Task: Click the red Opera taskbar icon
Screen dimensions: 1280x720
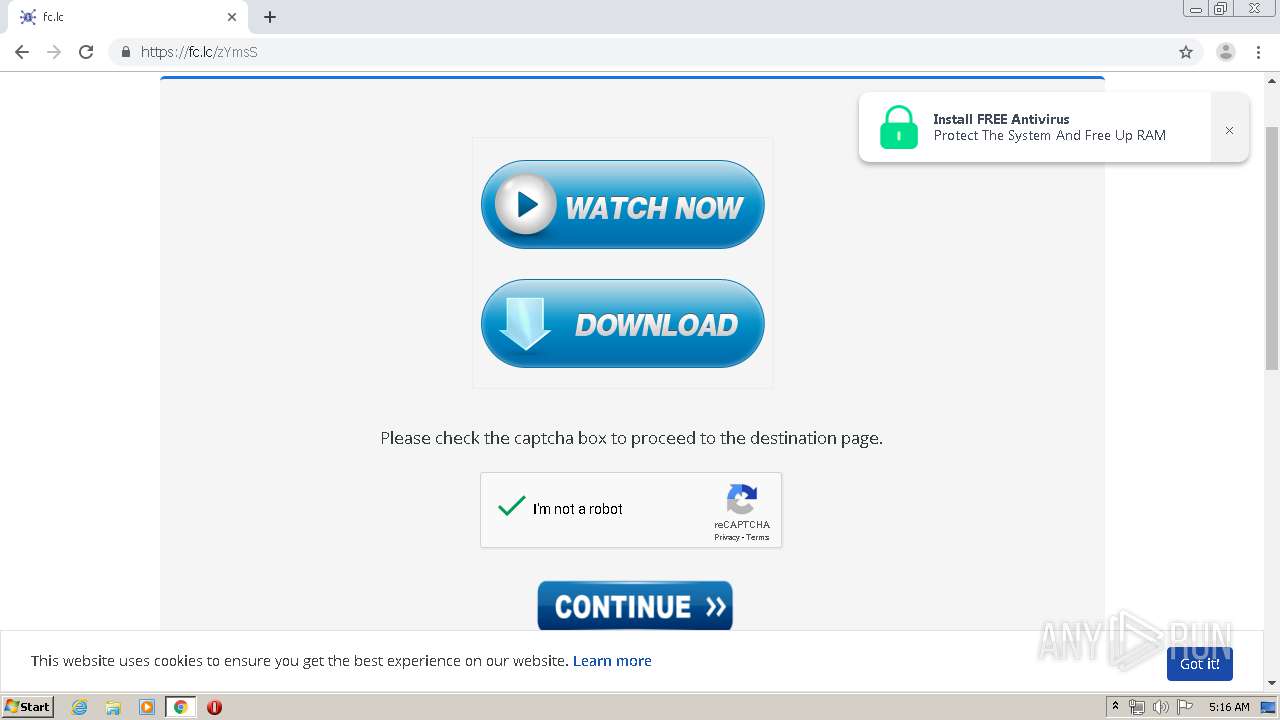Action: click(x=214, y=707)
